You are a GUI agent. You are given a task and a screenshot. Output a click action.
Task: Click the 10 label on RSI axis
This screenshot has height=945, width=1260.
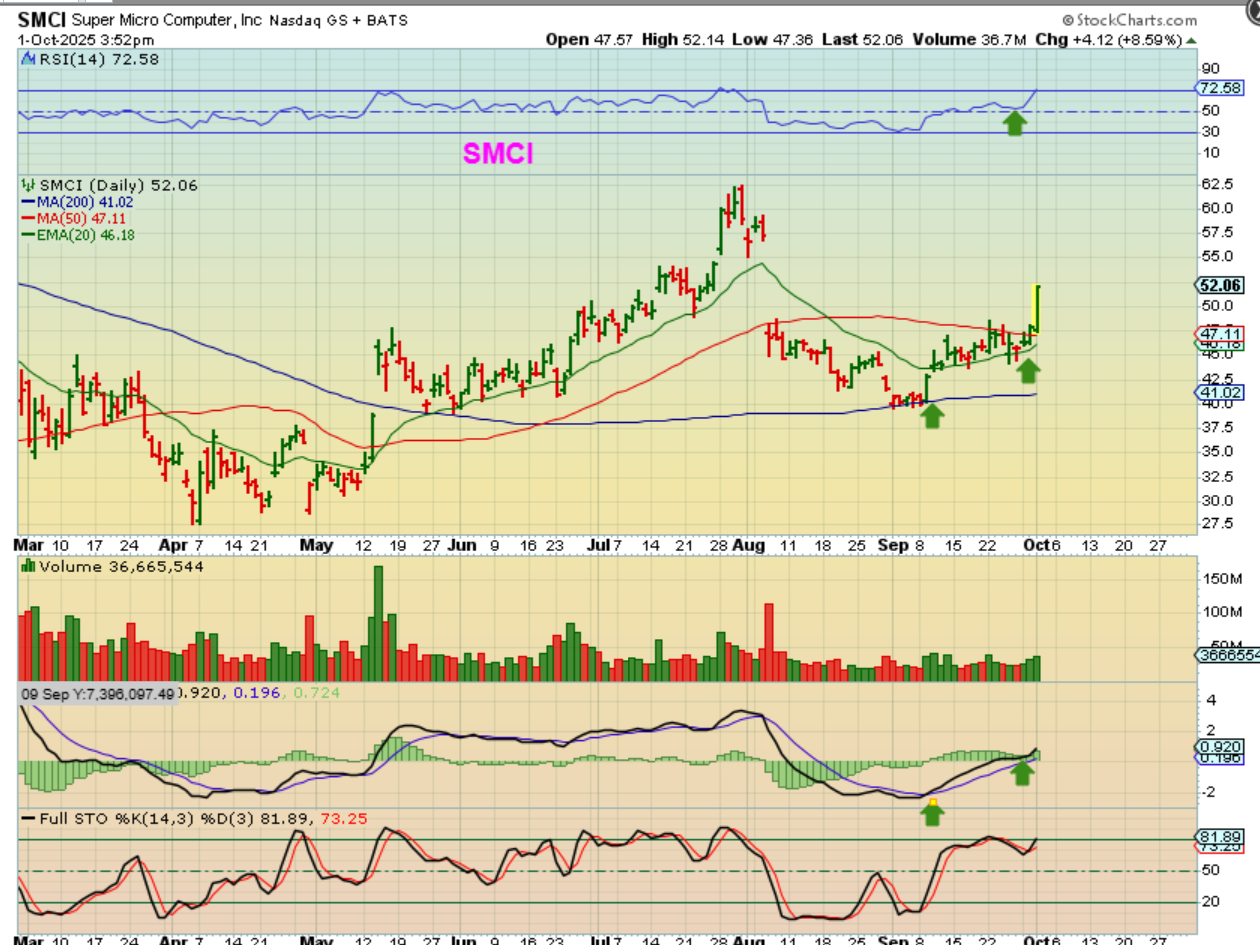[x=1209, y=152]
